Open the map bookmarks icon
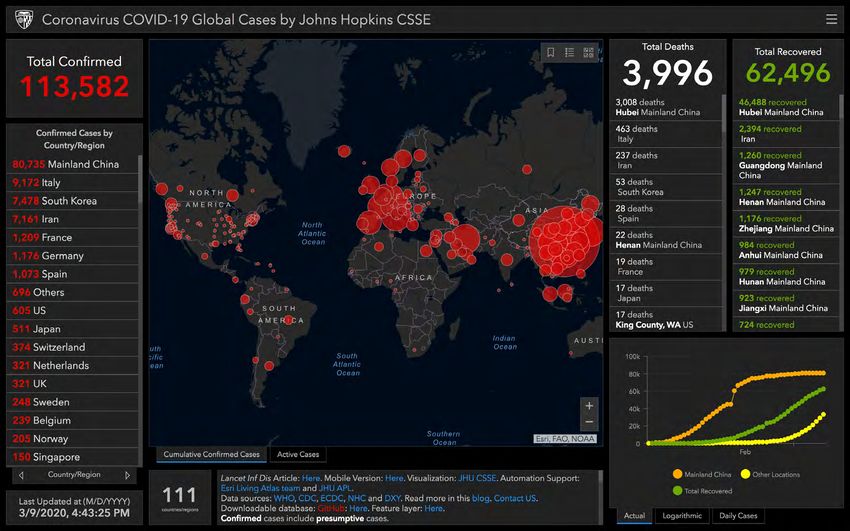850x531 pixels. pyautogui.click(x=550, y=52)
